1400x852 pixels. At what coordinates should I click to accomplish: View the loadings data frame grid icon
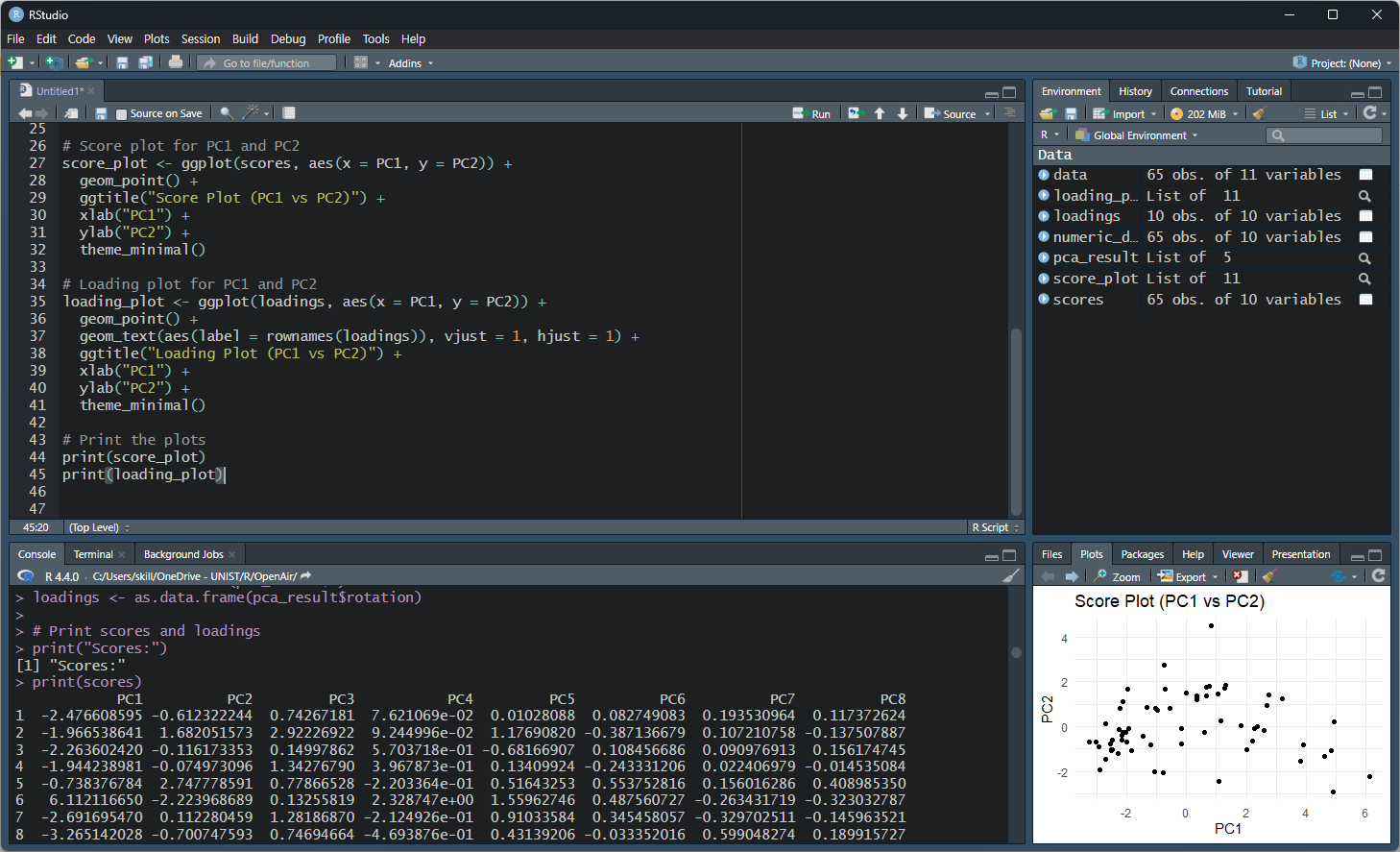[x=1365, y=216]
